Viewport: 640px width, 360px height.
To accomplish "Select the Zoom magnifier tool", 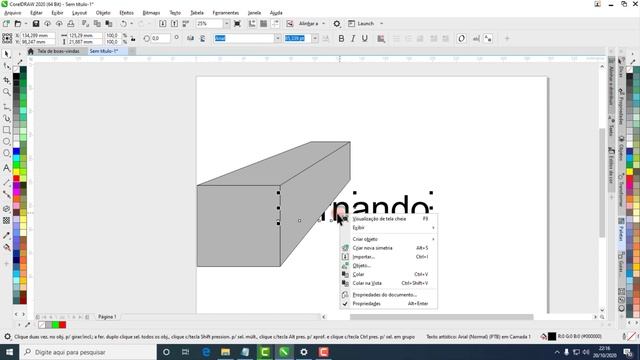I will tap(7, 92).
